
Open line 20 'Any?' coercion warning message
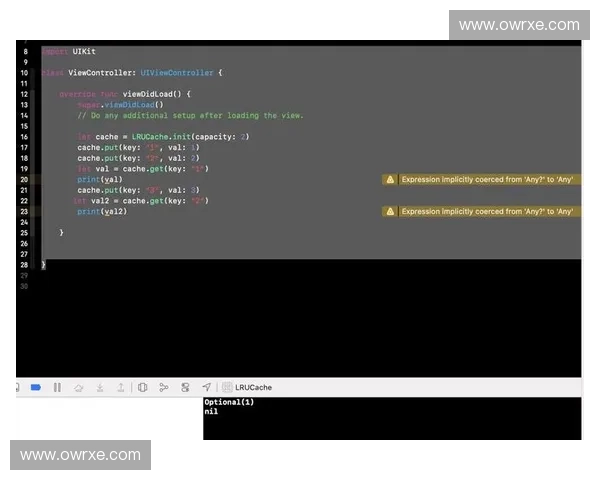(x=487, y=180)
